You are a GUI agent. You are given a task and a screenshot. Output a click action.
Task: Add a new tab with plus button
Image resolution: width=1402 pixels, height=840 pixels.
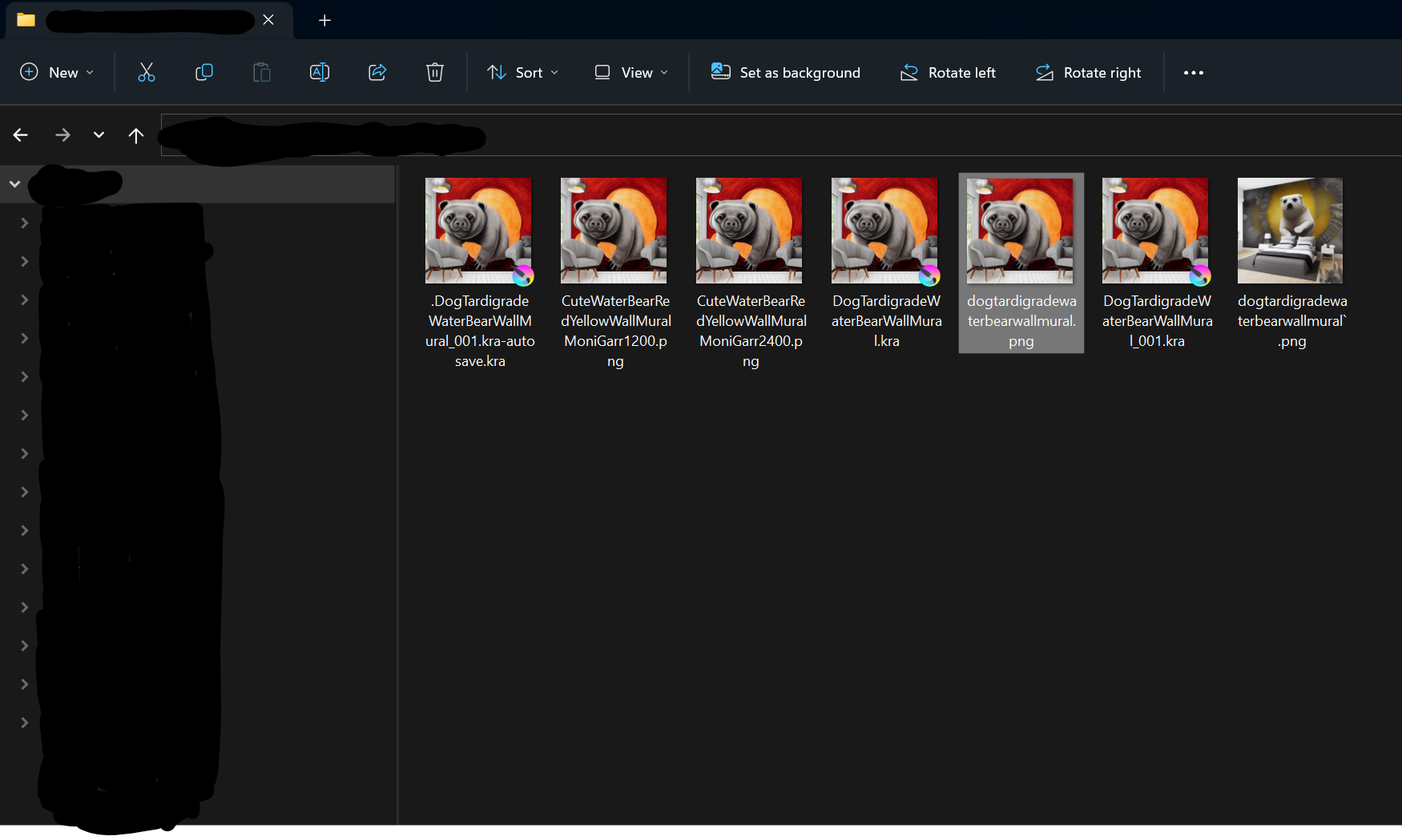click(x=324, y=20)
